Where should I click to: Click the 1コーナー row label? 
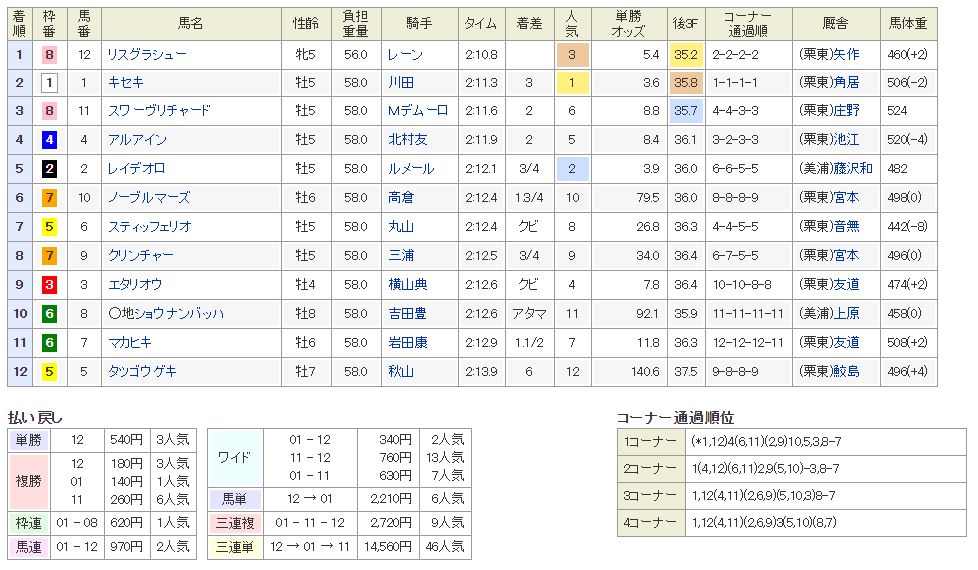point(650,442)
